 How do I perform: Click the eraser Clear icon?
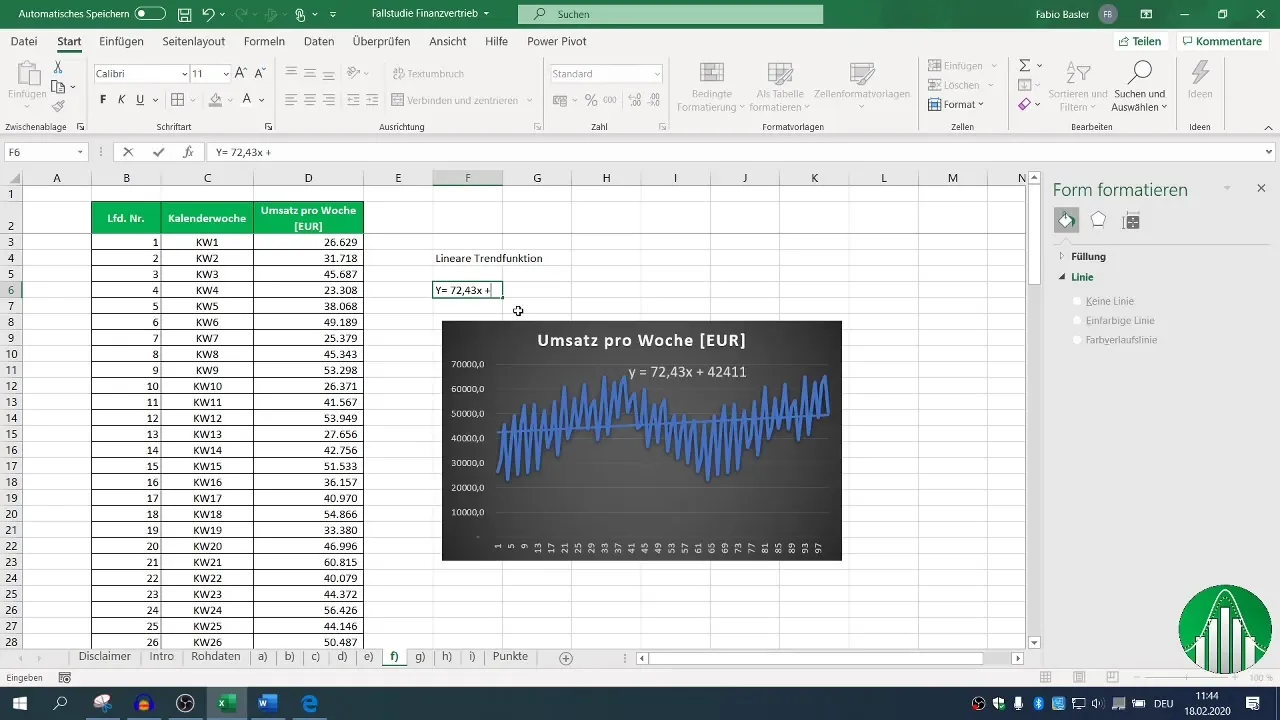[1024, 104]
